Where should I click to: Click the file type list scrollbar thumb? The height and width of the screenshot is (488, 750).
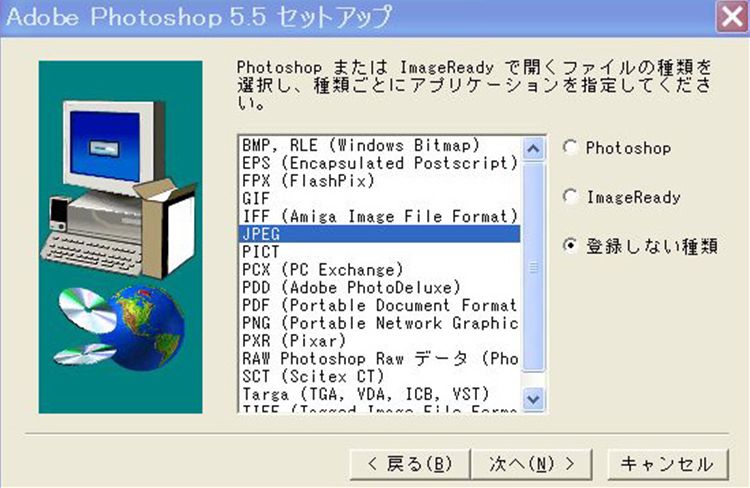point(533,267)
